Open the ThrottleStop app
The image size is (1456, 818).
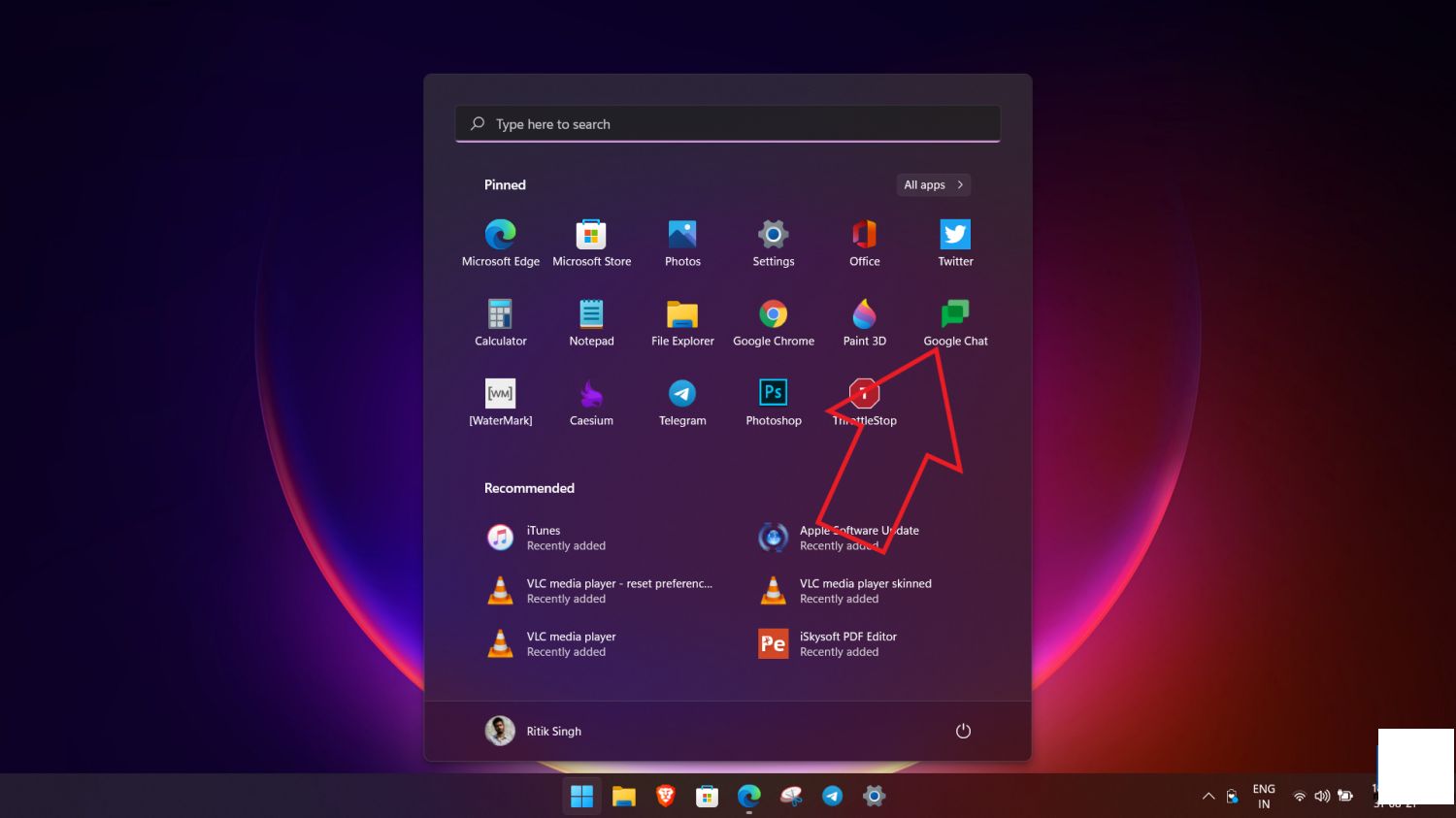click(x=865, y=403)
